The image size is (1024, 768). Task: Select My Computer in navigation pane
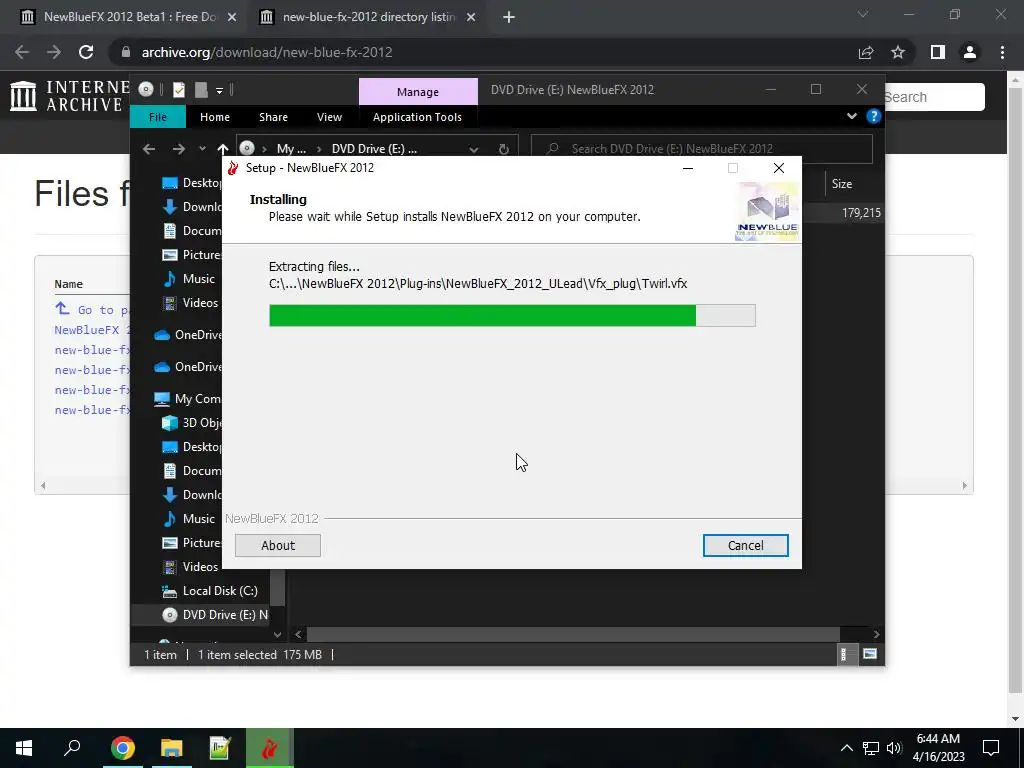coord(188,399)
